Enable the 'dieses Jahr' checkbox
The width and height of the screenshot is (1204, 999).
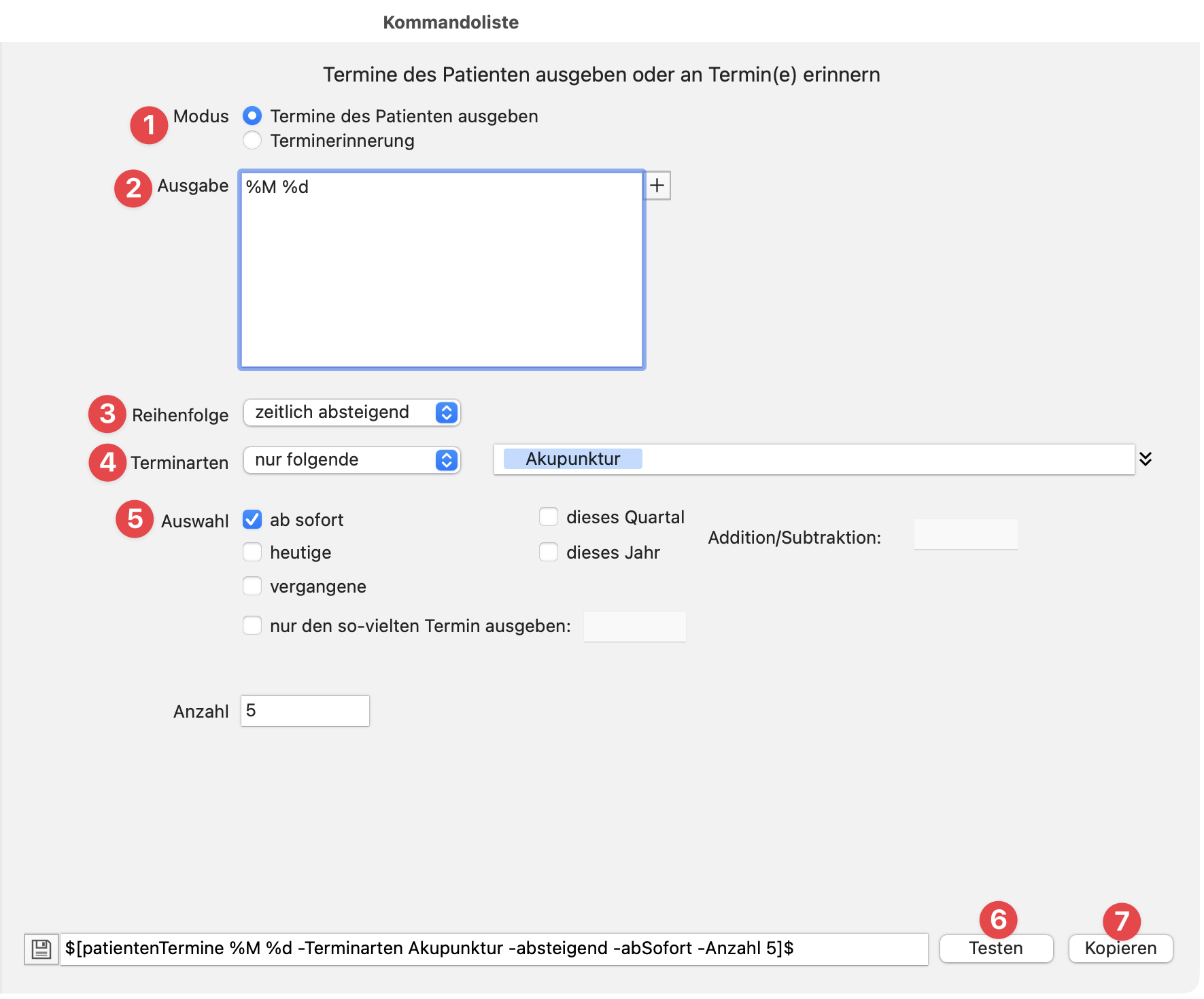(x=549, y=552)
